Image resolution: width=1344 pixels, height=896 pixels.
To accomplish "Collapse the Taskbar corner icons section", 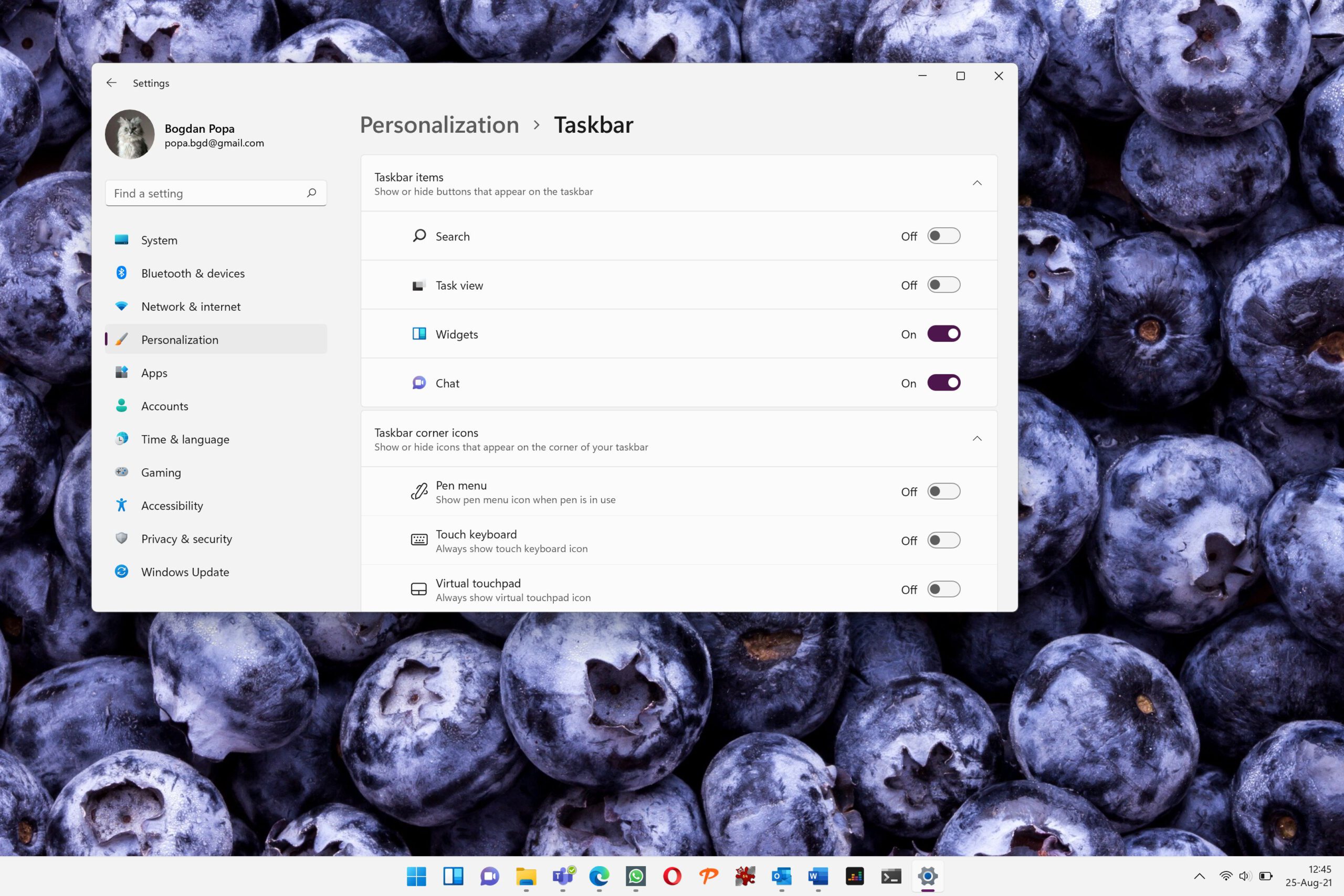I will [977, 438].
